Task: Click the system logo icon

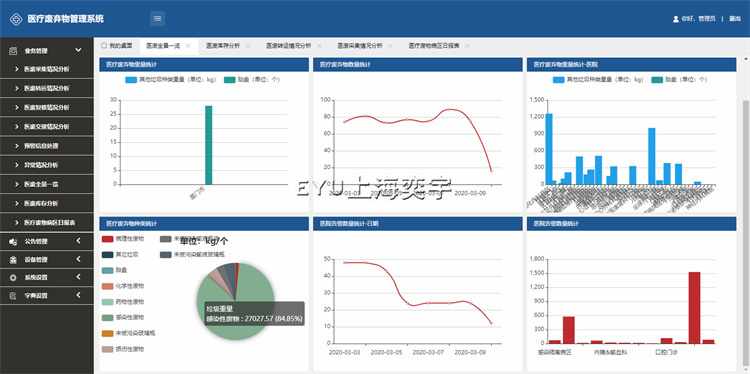Action: (x=16, y=19)
